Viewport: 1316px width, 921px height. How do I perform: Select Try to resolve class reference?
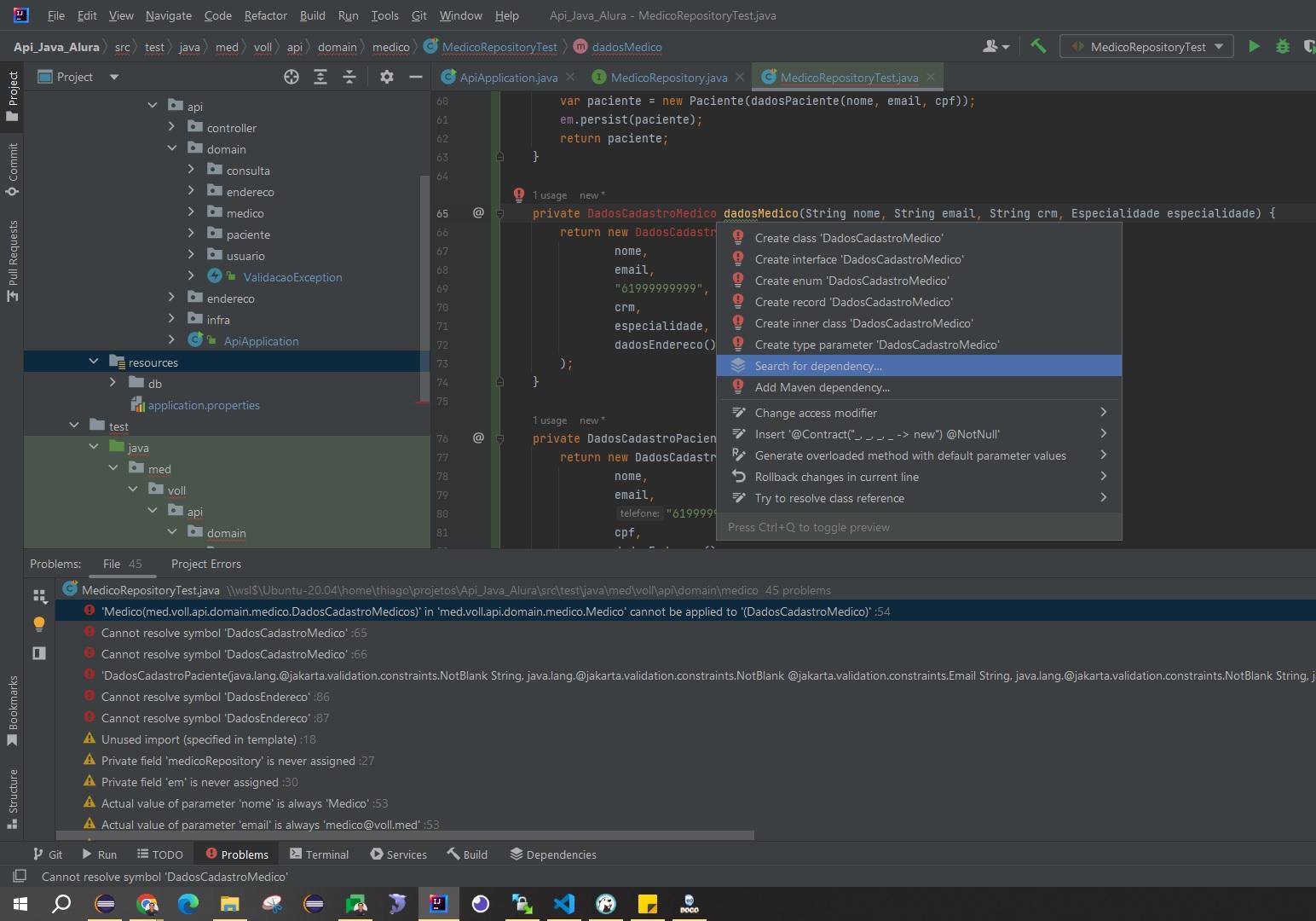coord(919,498)
